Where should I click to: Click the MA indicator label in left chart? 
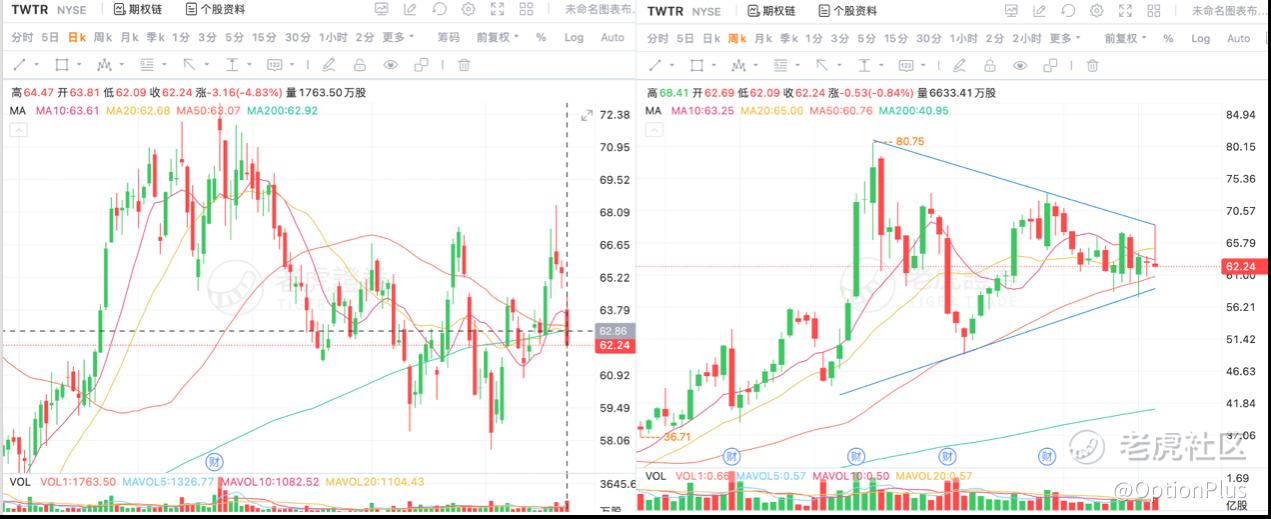[17, 111]
